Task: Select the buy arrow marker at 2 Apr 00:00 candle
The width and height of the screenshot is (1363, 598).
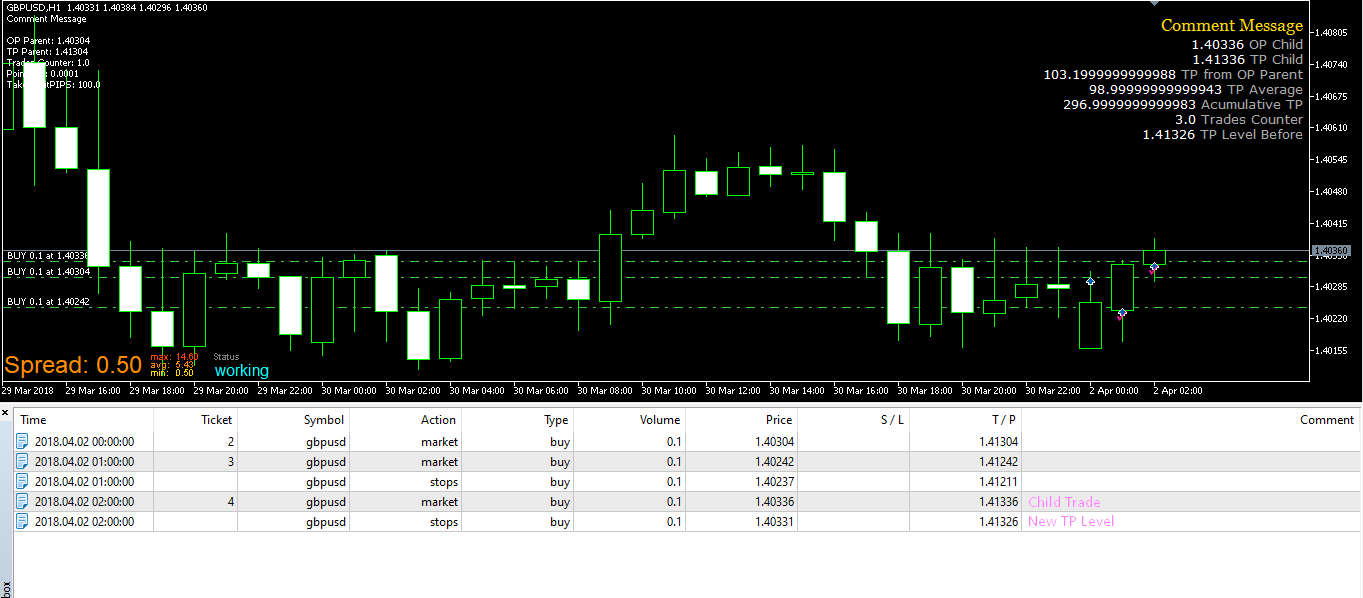Action: coord(1090,281)
